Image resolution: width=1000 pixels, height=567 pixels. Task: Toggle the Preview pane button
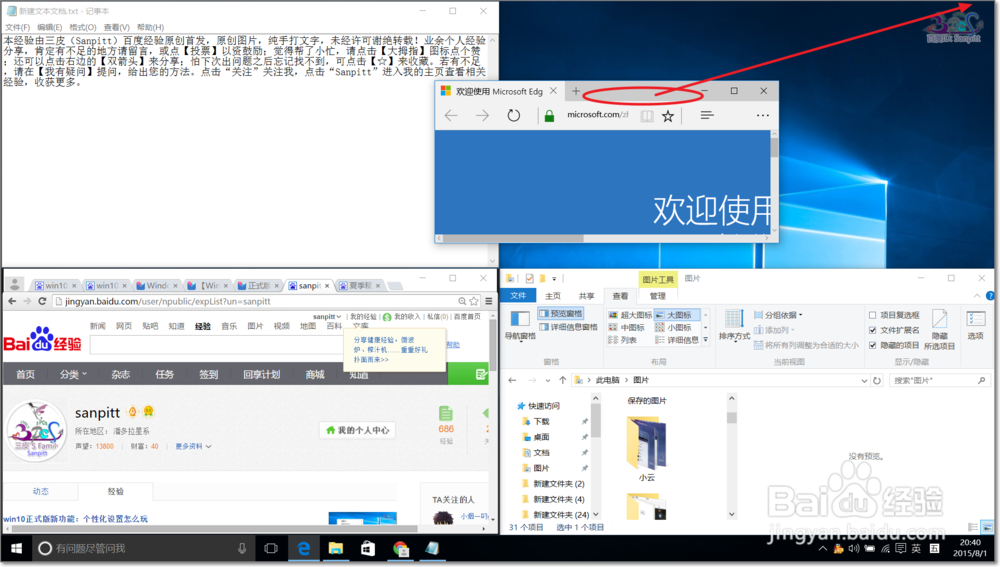tap(561, 313)
